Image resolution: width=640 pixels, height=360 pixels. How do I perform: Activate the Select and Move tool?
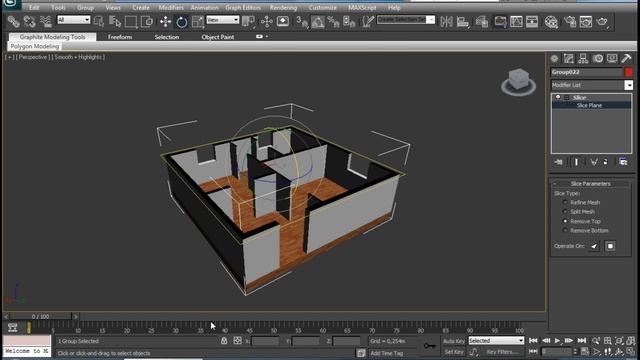point(165,21)
